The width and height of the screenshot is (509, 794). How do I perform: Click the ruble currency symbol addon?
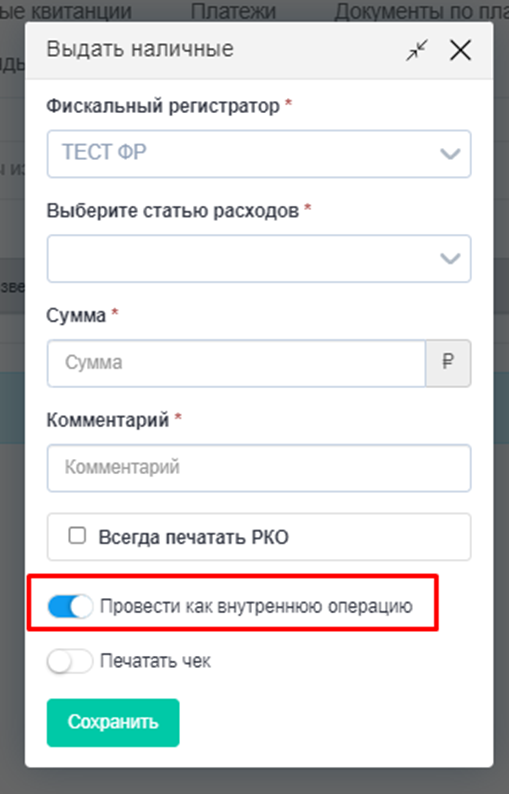tap(448, 363)
